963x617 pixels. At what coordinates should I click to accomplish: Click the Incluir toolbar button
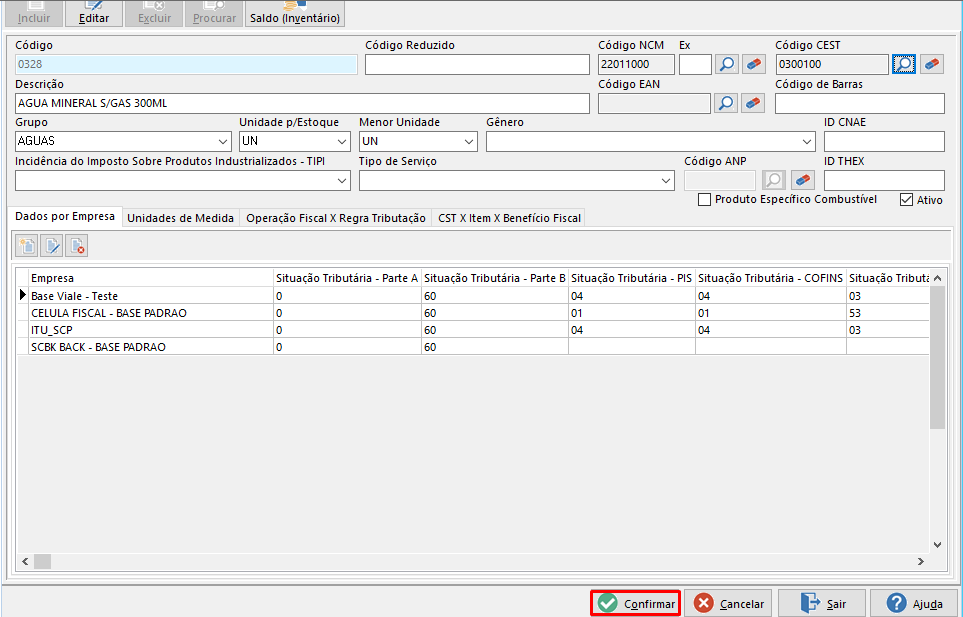click(x=34, y=13)
